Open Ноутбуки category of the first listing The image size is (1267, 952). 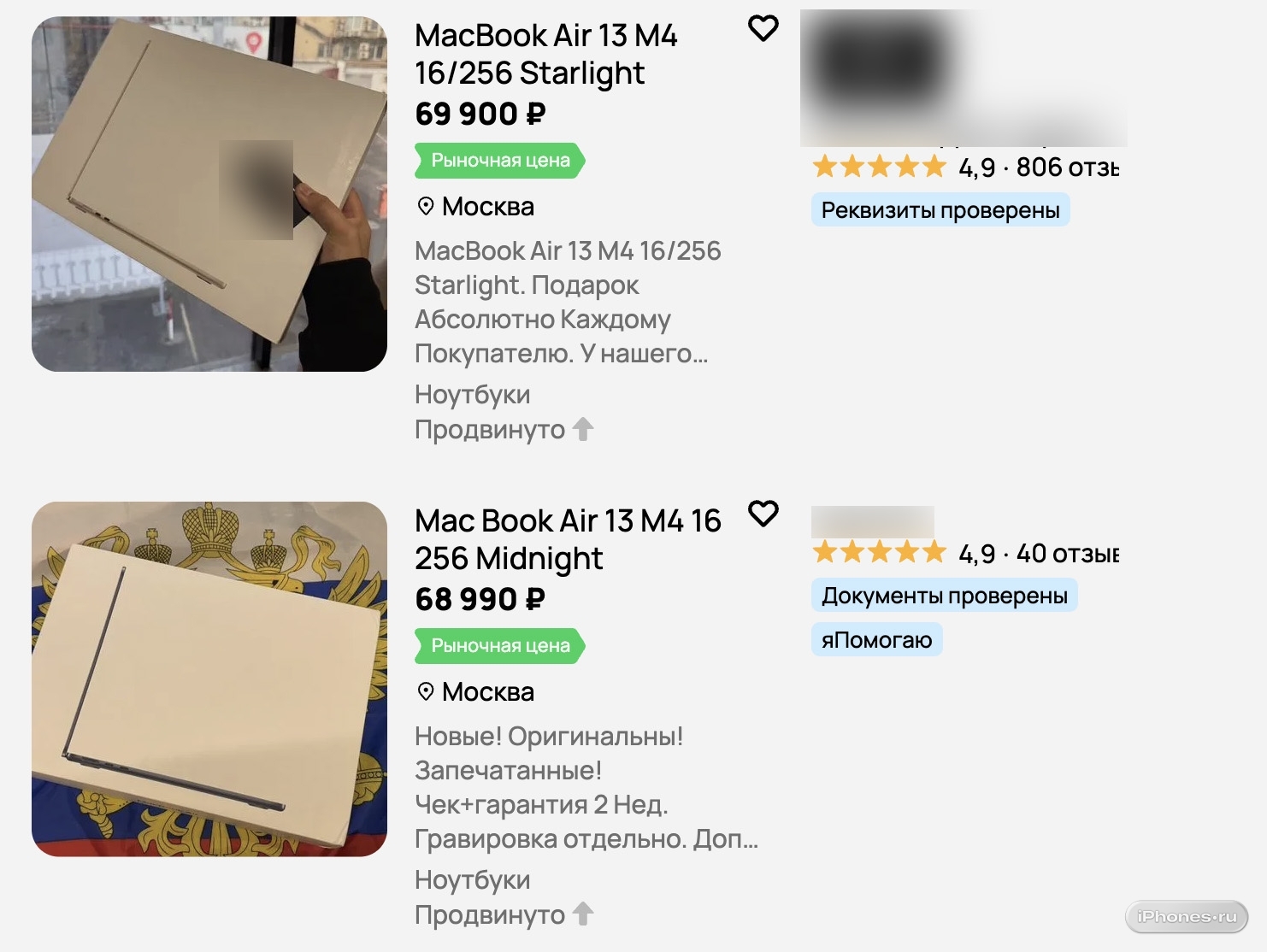[473, 395]
